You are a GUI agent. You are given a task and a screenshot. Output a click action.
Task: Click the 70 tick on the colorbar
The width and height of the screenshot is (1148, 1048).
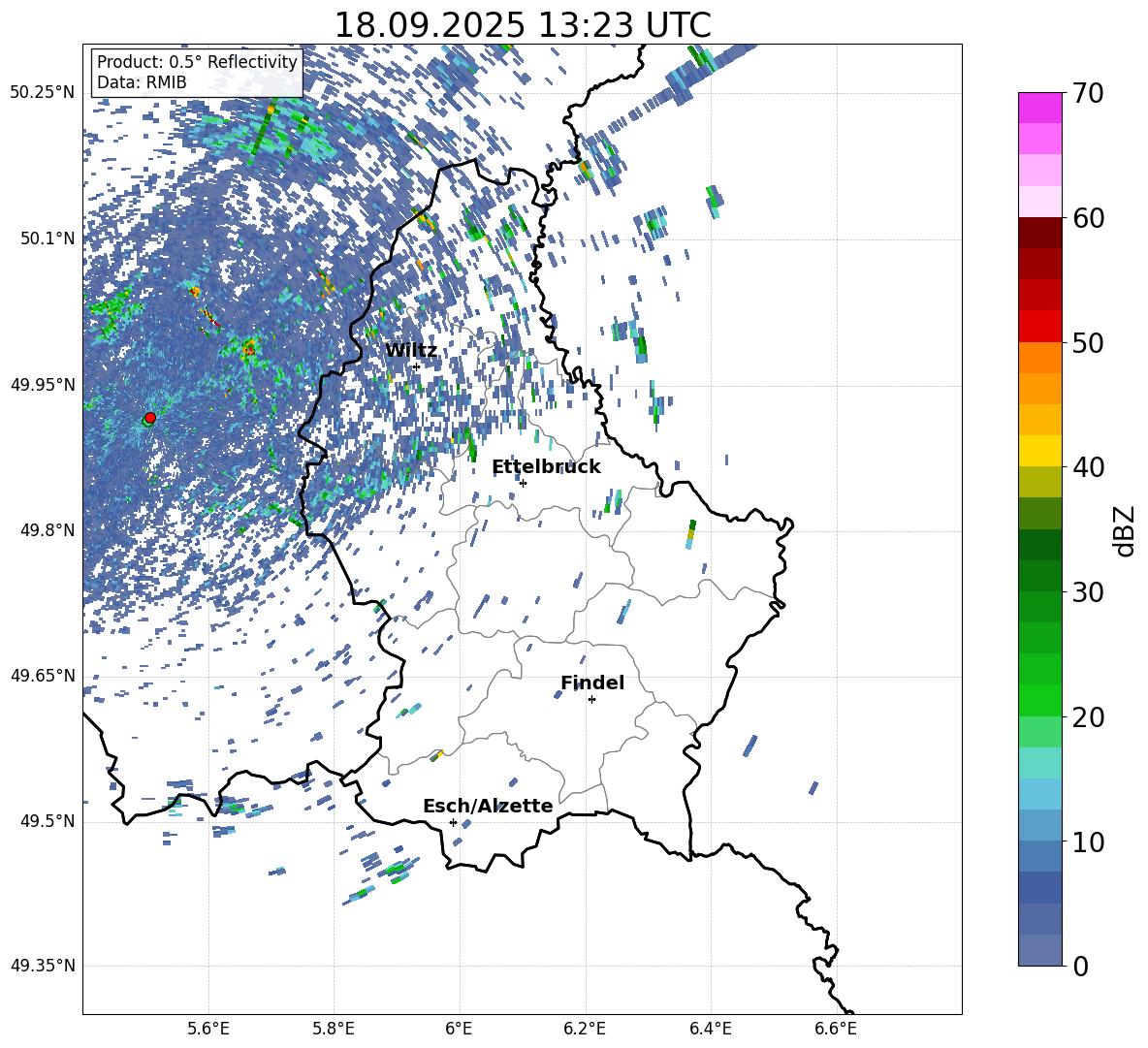(x=1088, y=93)
